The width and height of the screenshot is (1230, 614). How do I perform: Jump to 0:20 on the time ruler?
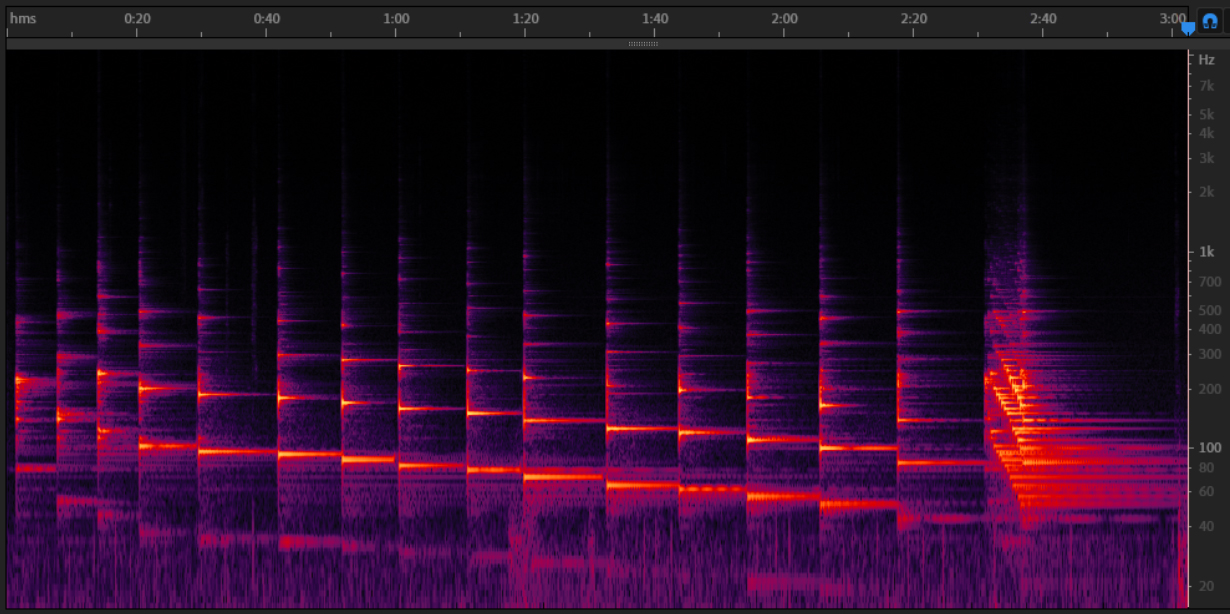[138, 19]
